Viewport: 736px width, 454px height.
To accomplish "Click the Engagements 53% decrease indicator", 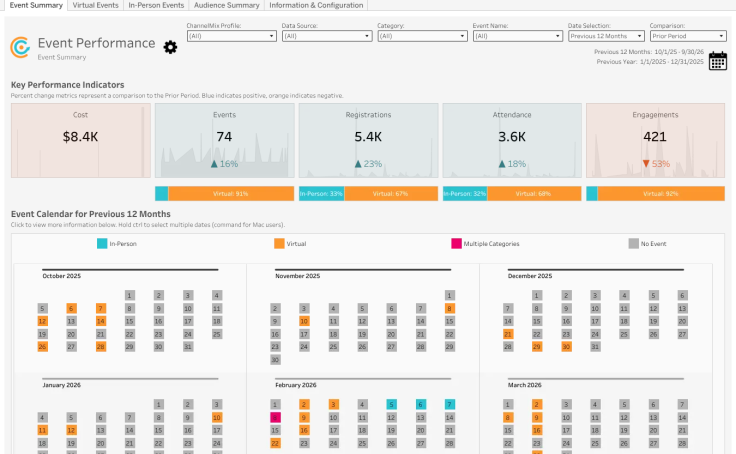I will point(656,164).
